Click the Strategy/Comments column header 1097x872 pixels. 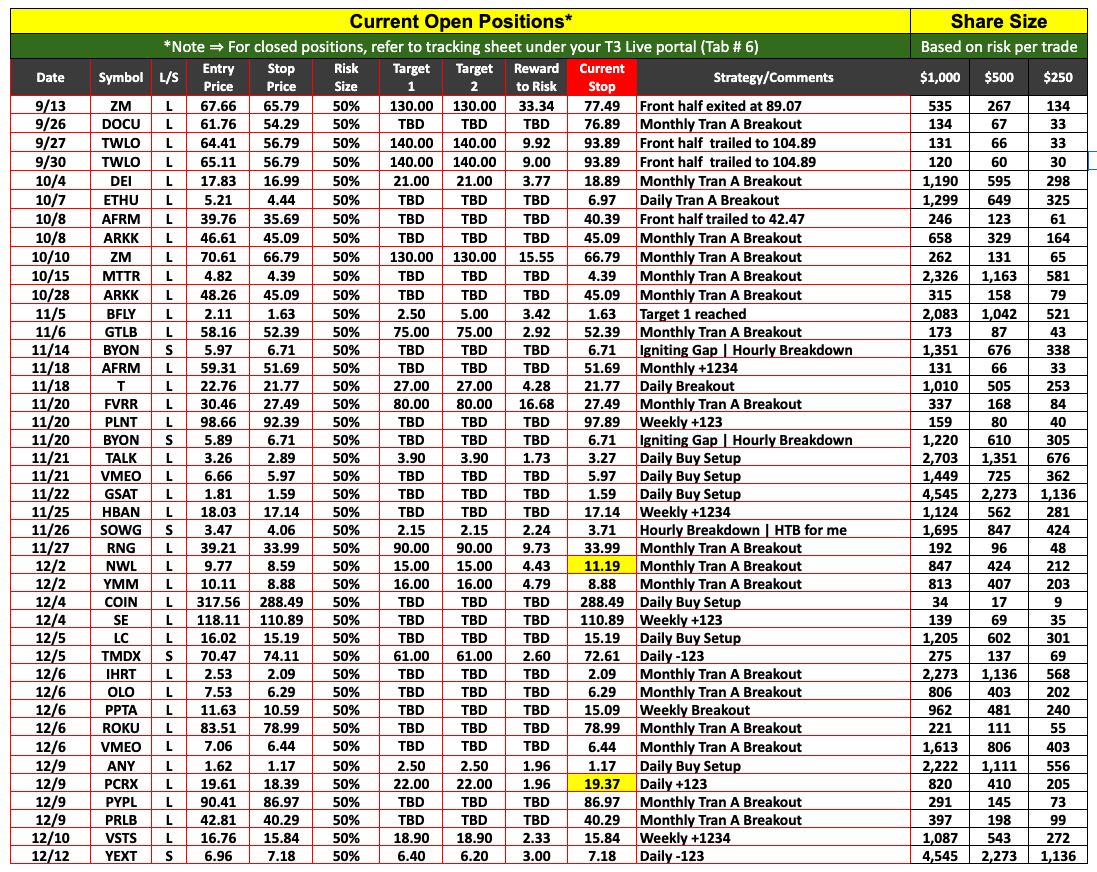tap(773, 77)
